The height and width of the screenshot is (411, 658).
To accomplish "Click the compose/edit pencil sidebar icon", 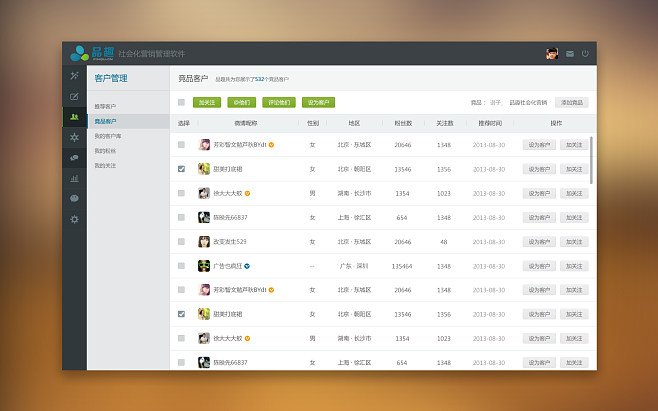I will coord(74,96).
